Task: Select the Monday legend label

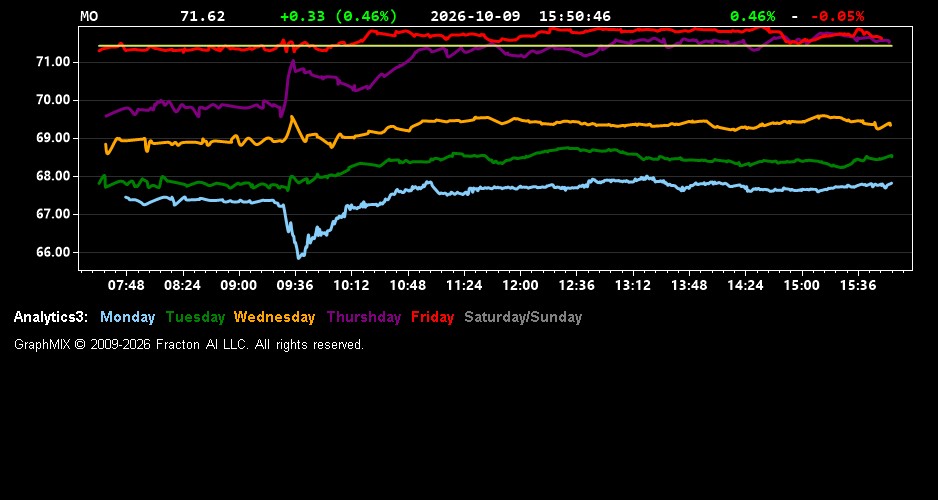Action: coord(127,317)
